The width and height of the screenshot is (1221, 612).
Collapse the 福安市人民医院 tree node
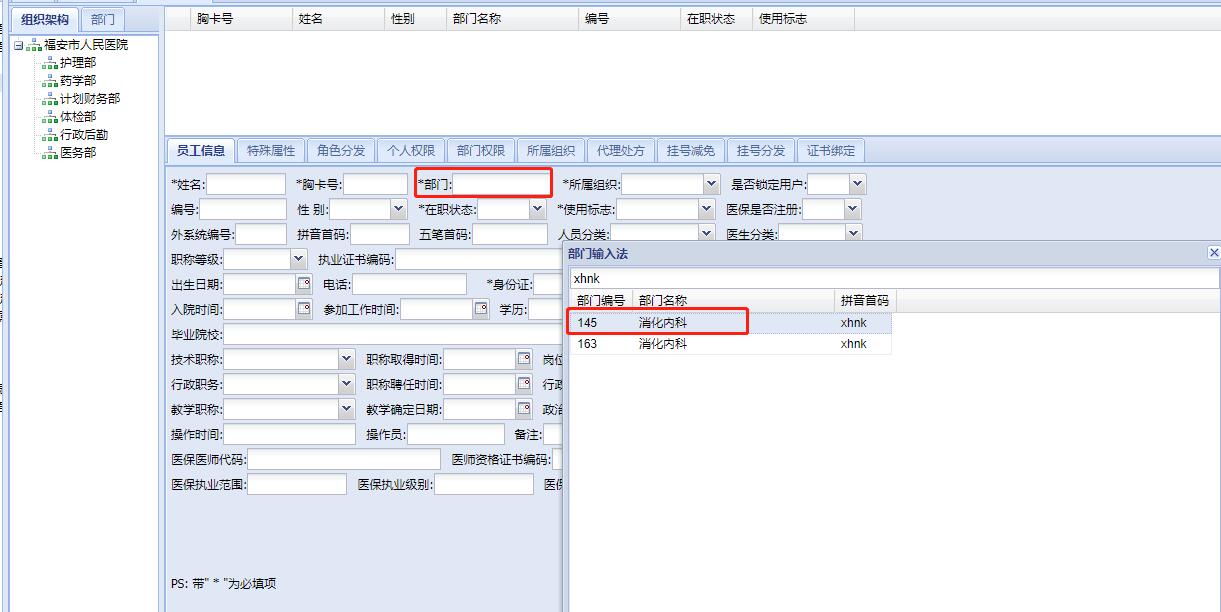point(18,45)
